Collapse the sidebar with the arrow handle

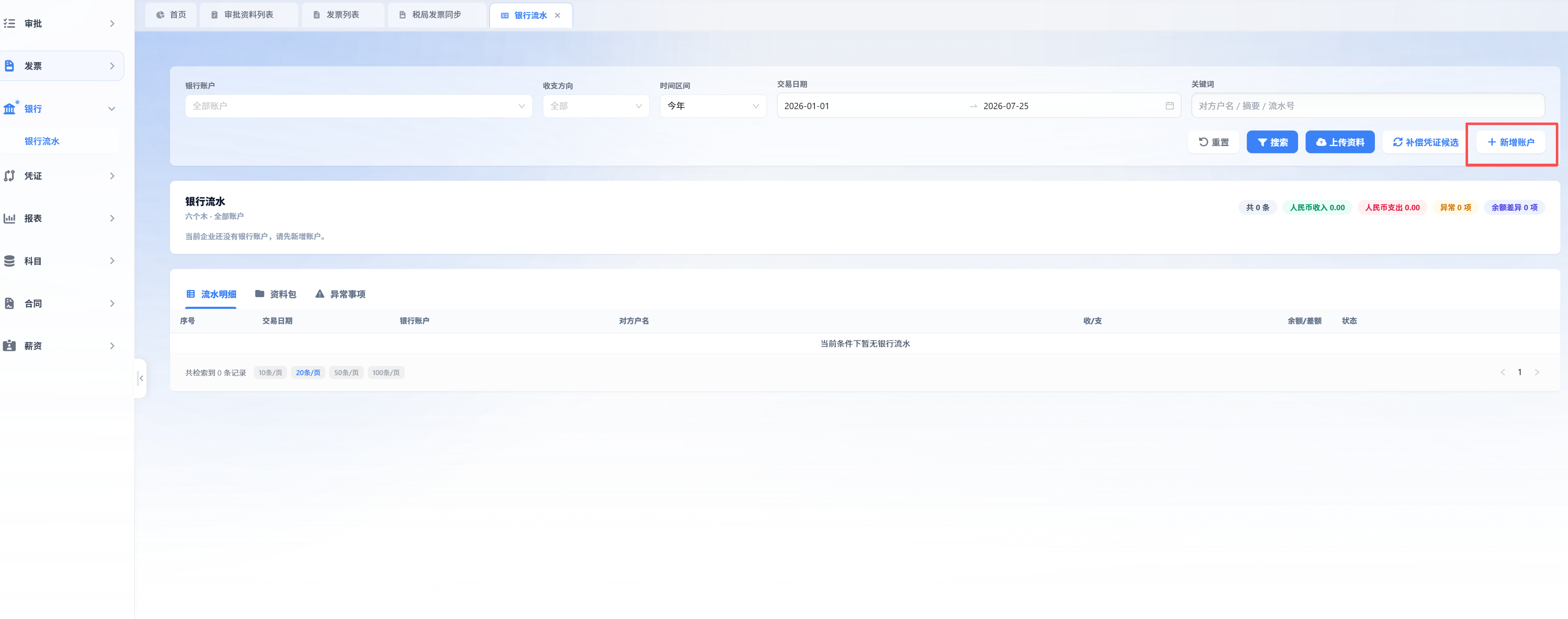[x=141, y=378]
